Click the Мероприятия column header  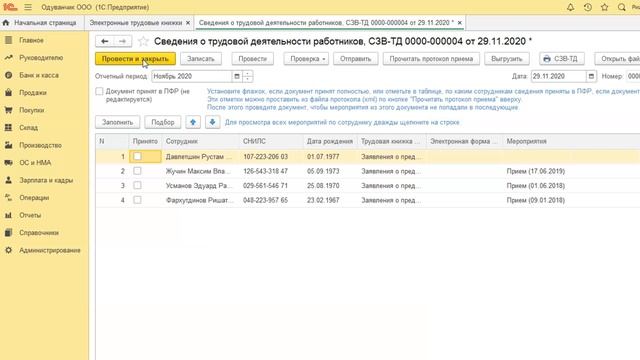click(x=571, y=141)
